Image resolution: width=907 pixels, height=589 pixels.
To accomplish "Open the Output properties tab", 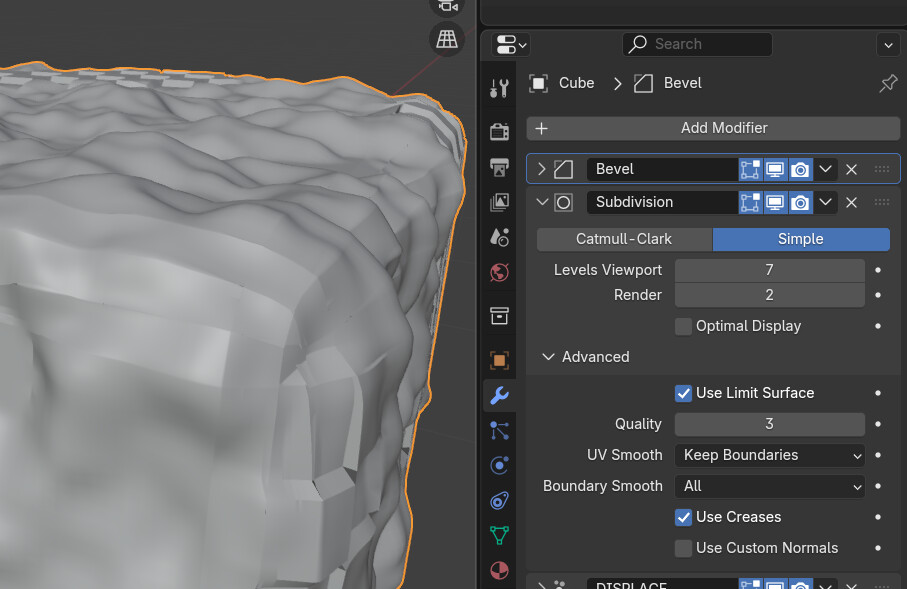I will coord(499,167).
